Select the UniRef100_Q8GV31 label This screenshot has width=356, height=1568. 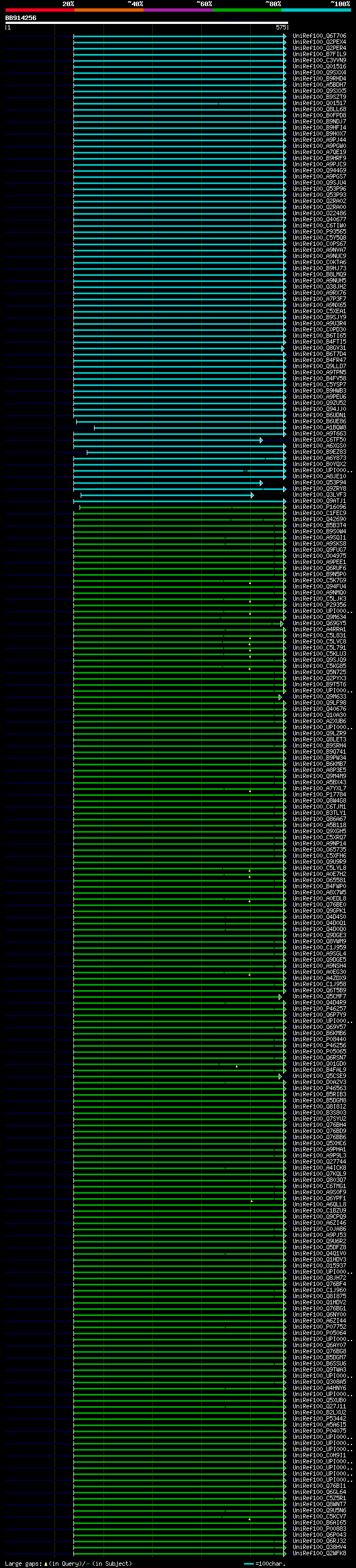coord(319,348)
